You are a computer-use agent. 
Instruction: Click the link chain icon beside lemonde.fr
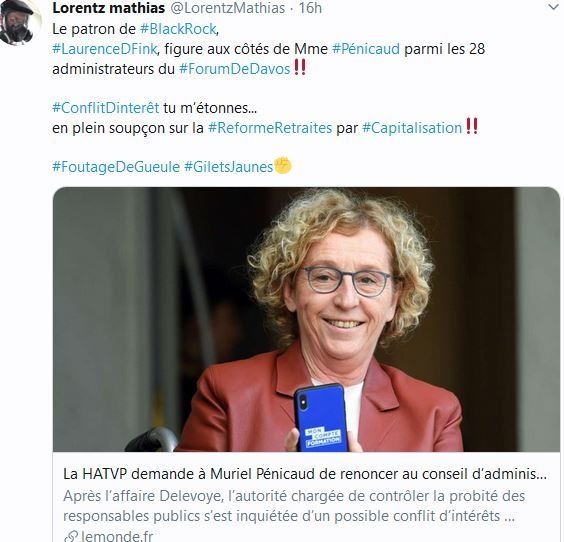click(70, 536)
